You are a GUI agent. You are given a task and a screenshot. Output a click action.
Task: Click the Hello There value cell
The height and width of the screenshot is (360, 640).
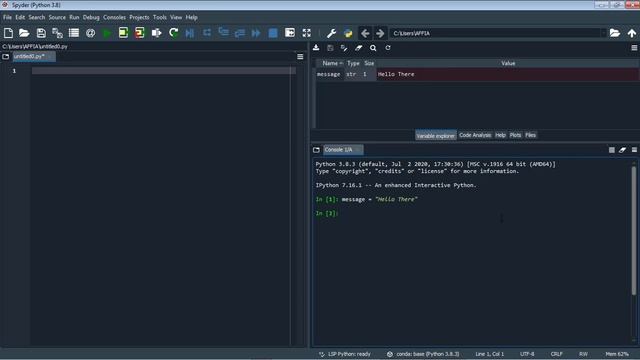[507, 74]
